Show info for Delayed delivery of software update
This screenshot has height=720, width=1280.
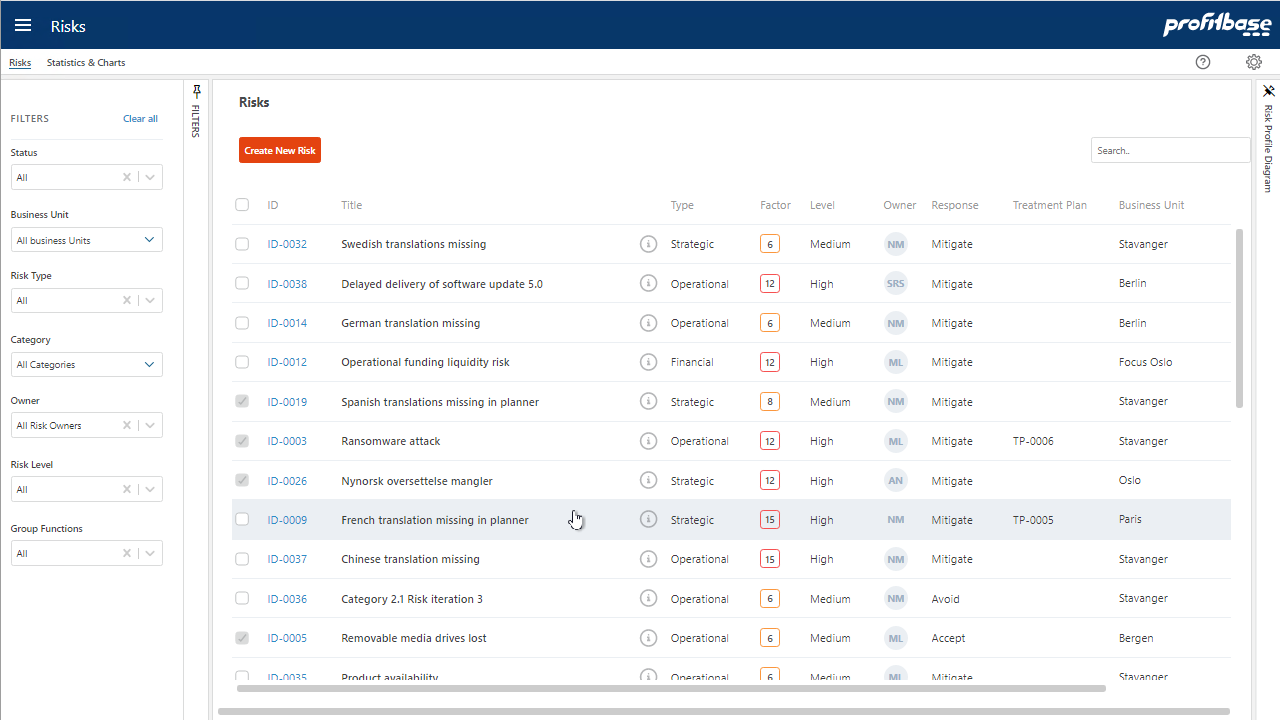(x=648, y=283)
